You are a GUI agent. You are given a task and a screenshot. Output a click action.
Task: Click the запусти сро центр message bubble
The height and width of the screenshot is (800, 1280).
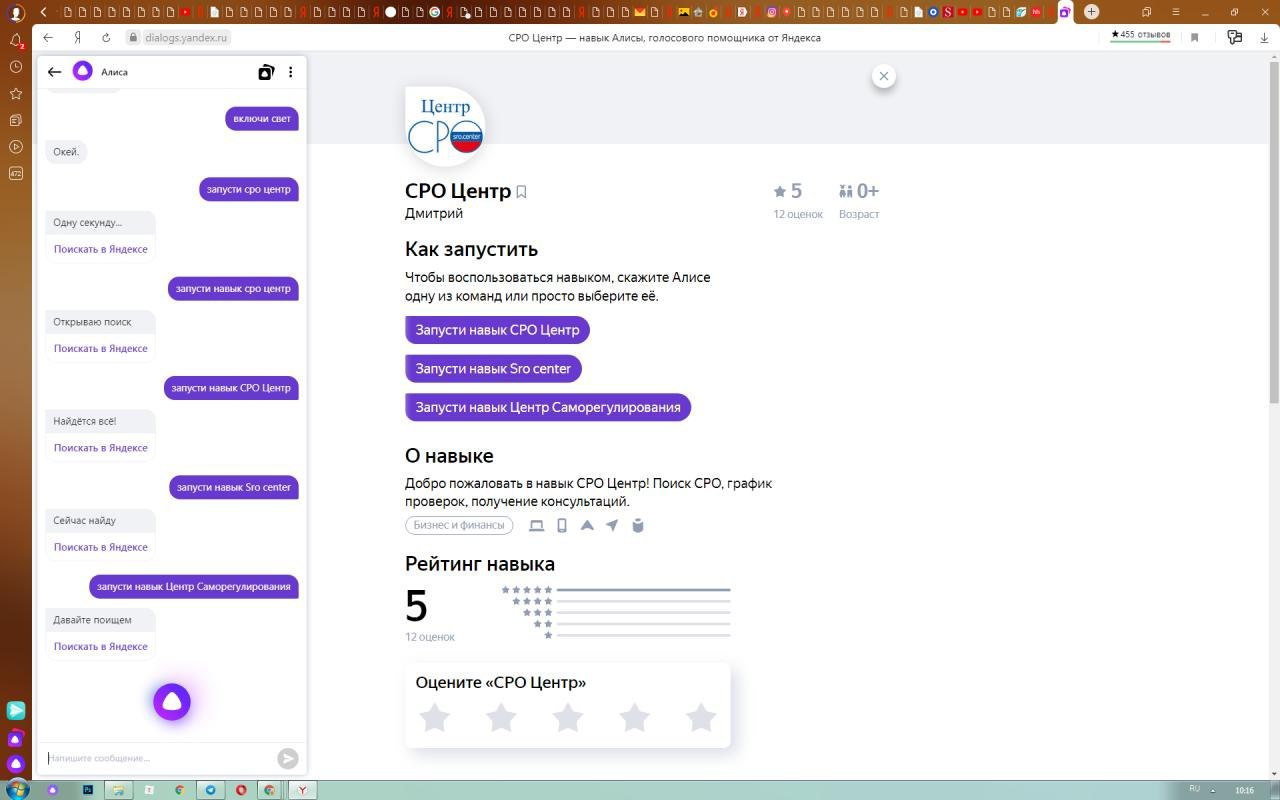click(249, 189)
